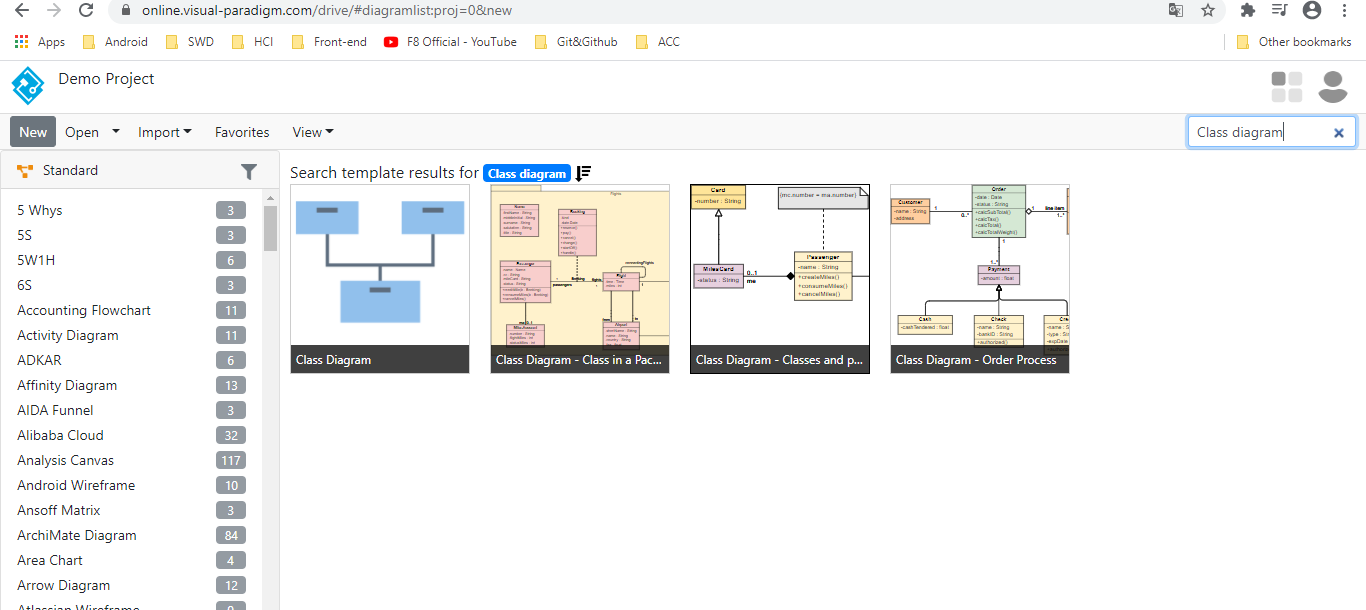Toggle the bookmark star in address bar

tap(1208, 11)
